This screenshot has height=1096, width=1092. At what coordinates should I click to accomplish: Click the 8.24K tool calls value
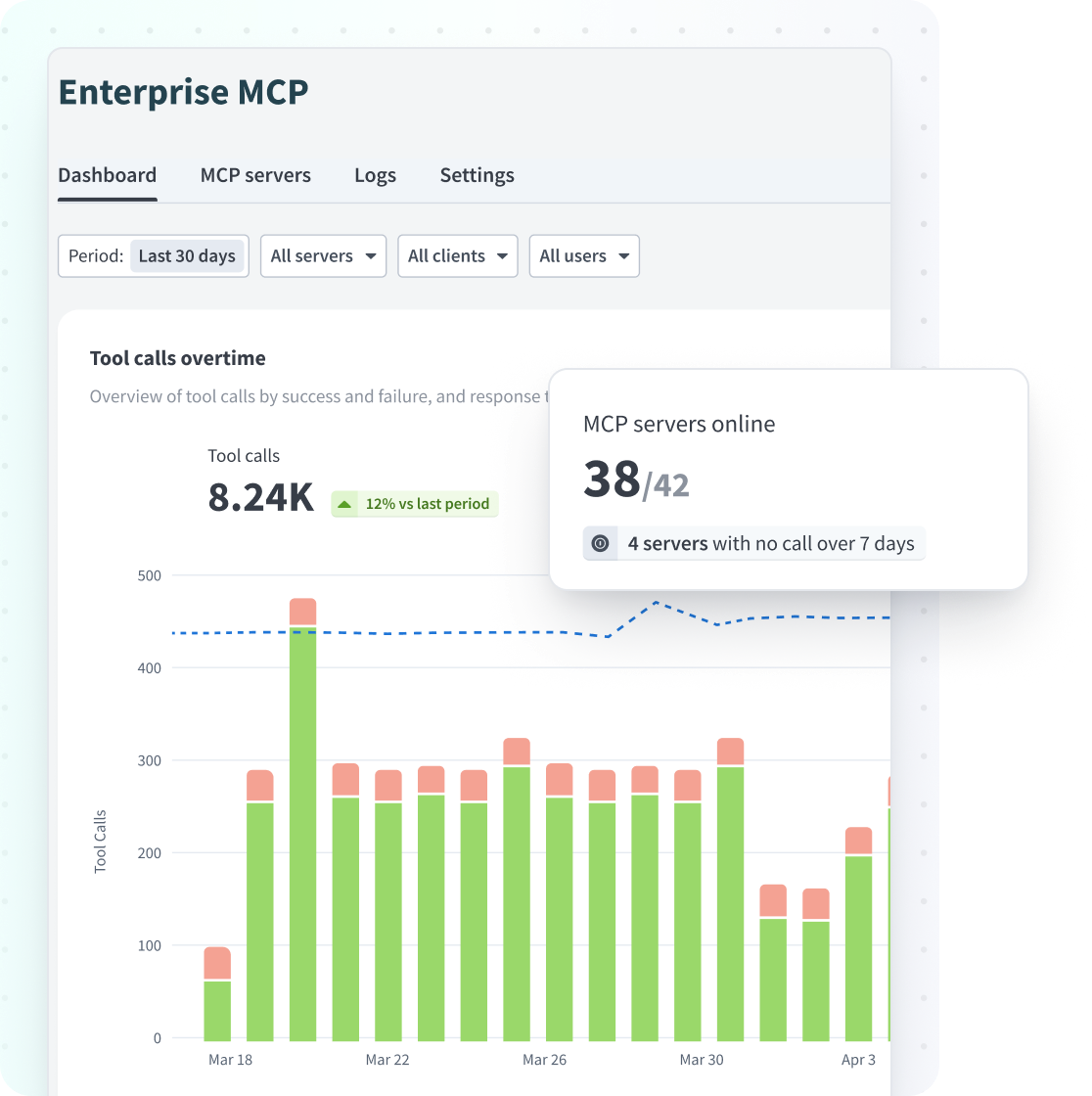260,498
